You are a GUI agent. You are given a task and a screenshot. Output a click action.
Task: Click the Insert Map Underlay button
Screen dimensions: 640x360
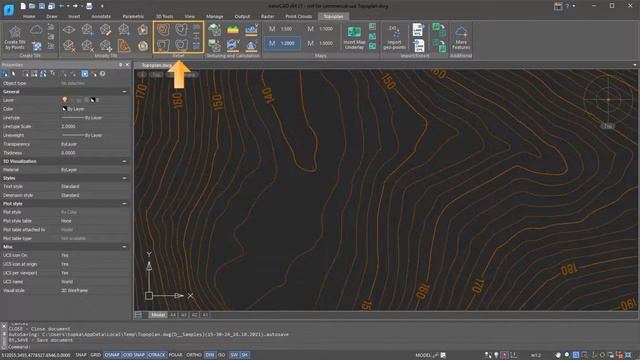354,38
